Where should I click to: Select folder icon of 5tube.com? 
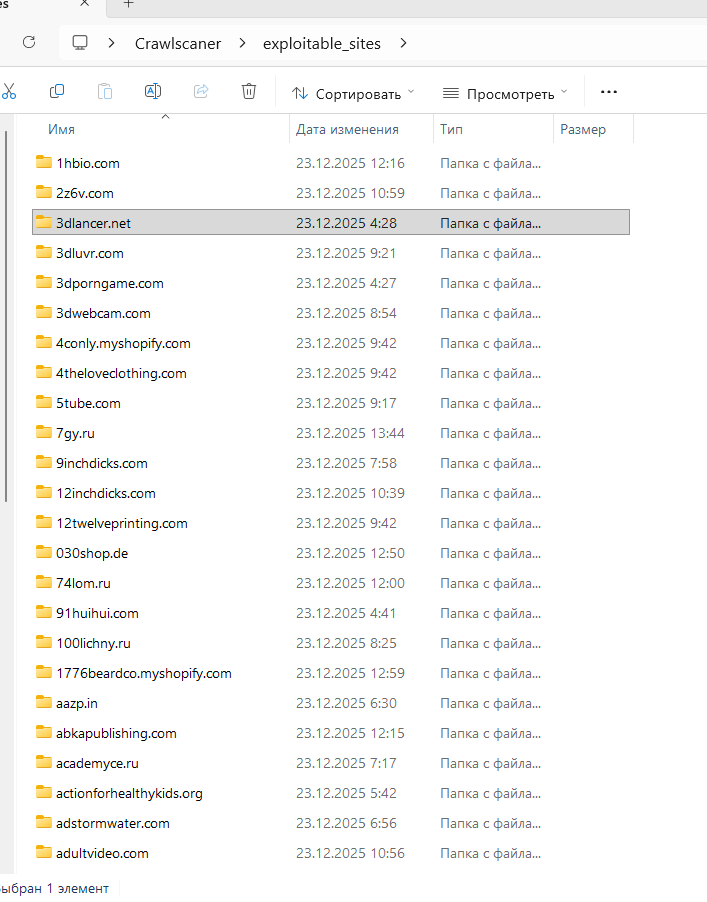(x=44, y=402)
